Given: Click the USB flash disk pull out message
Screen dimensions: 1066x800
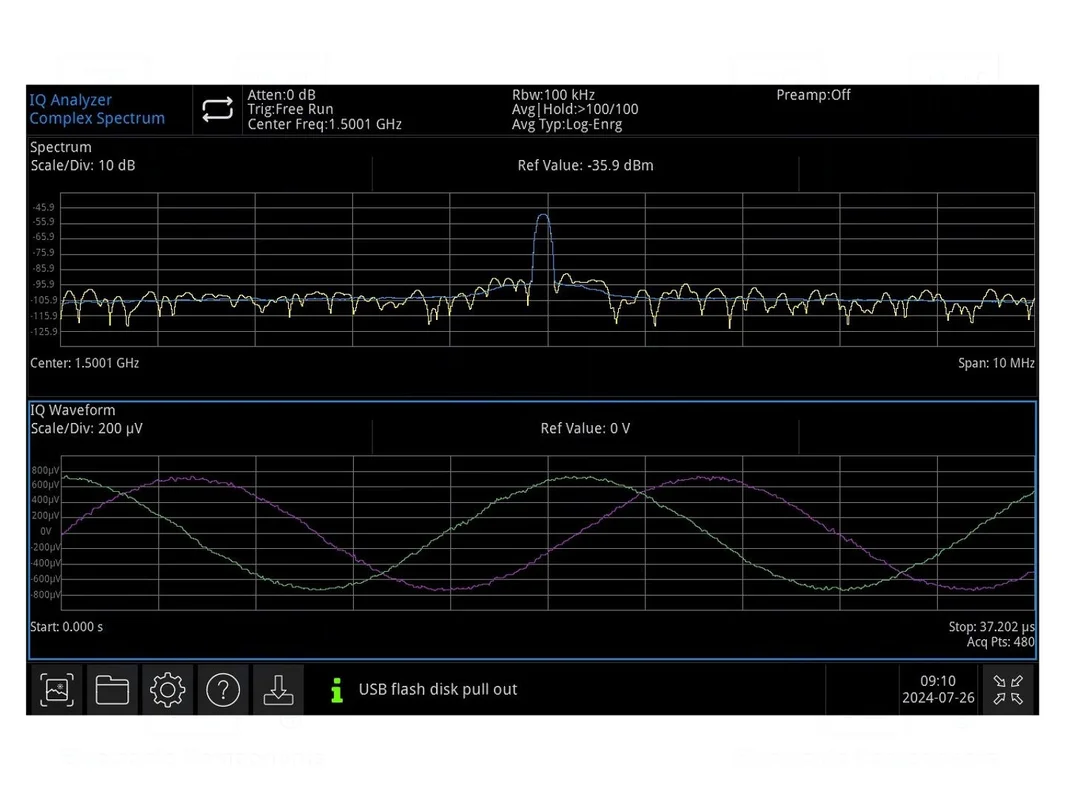Looking at the screenshot, I should (438, 690).
